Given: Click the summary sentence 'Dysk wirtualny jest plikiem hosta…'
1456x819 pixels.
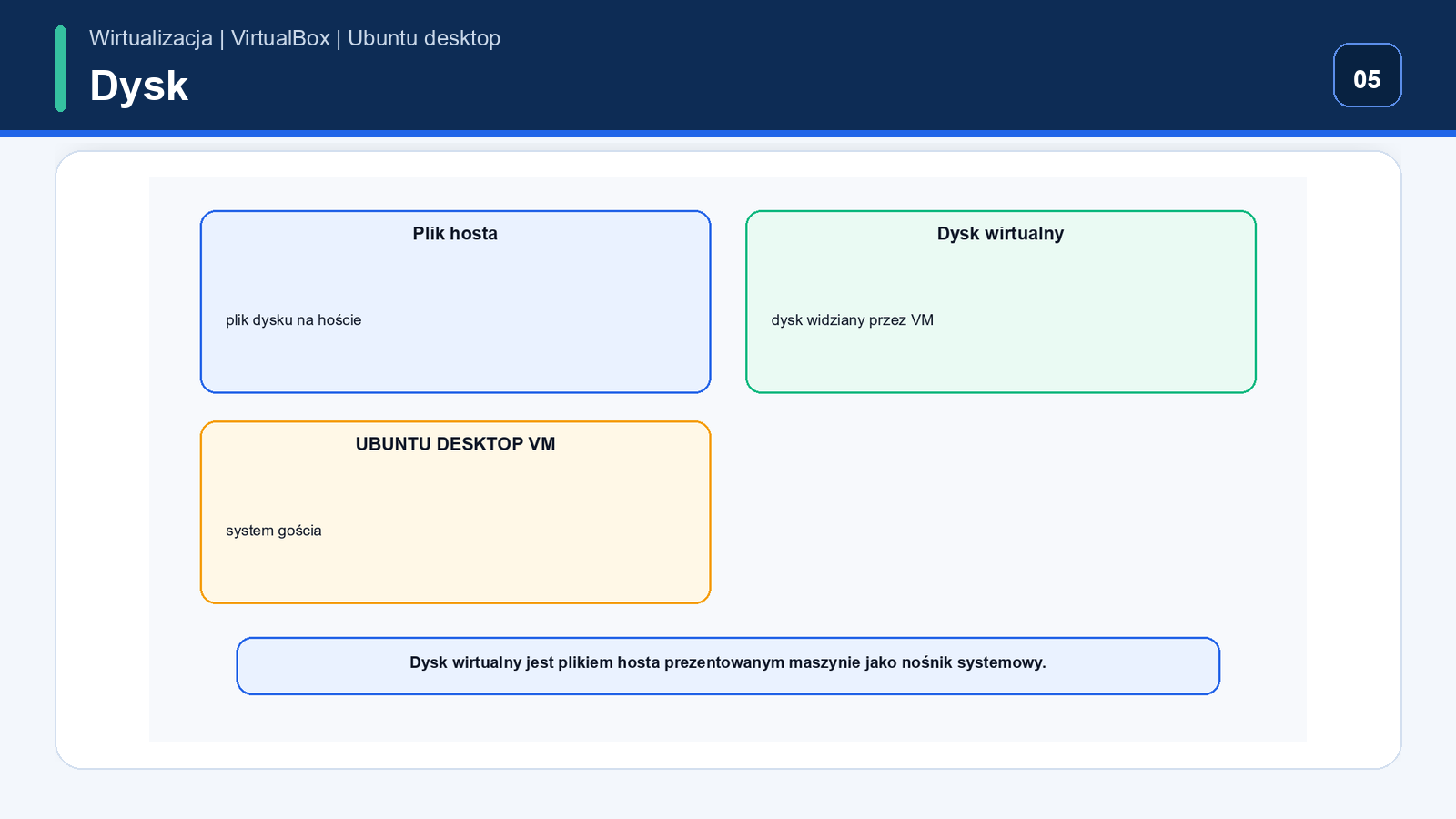Looking at the screenshot, I should tap(728, 662).
